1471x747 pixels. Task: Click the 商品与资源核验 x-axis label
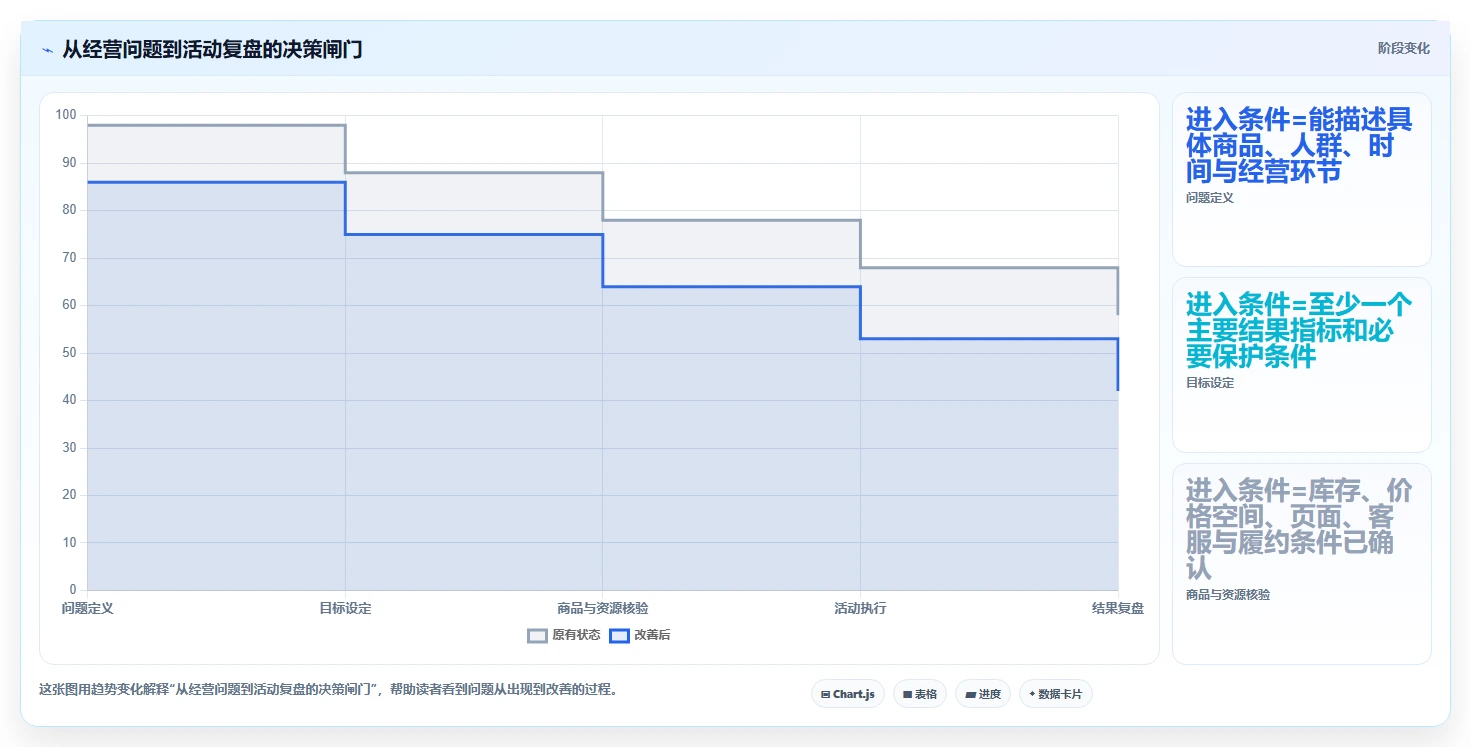[x=603, y=608]
